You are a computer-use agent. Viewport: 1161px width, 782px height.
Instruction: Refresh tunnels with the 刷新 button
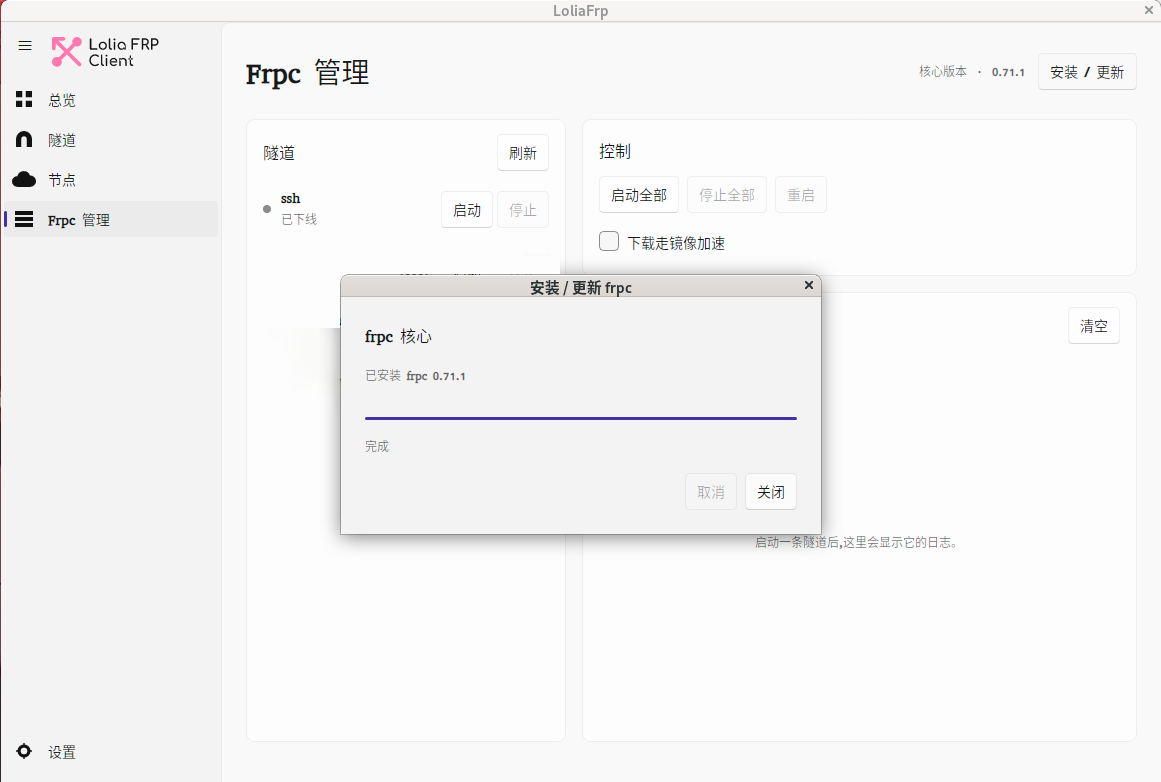click(x=523, y=153)
